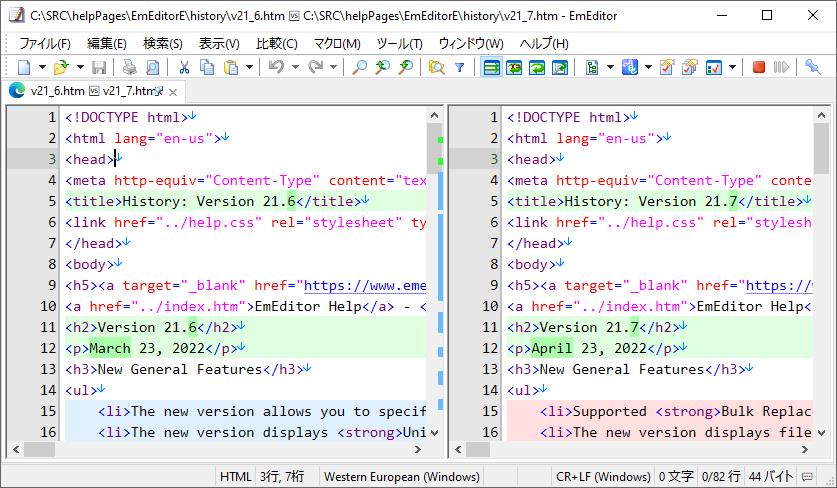The image size is (837, 488).
Task: Create a new file with the New icon
Action: pyautogui.click(x=25, y=67)
